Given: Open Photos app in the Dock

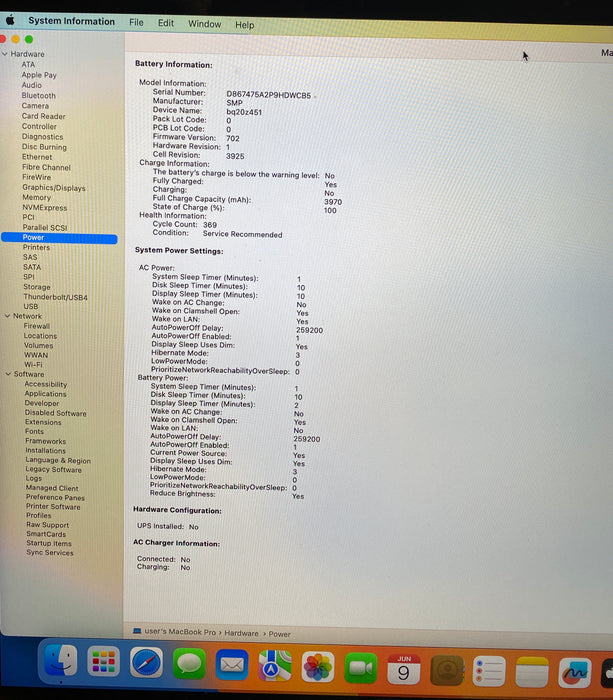Looking at the screenshot, I should pos(317,667).
